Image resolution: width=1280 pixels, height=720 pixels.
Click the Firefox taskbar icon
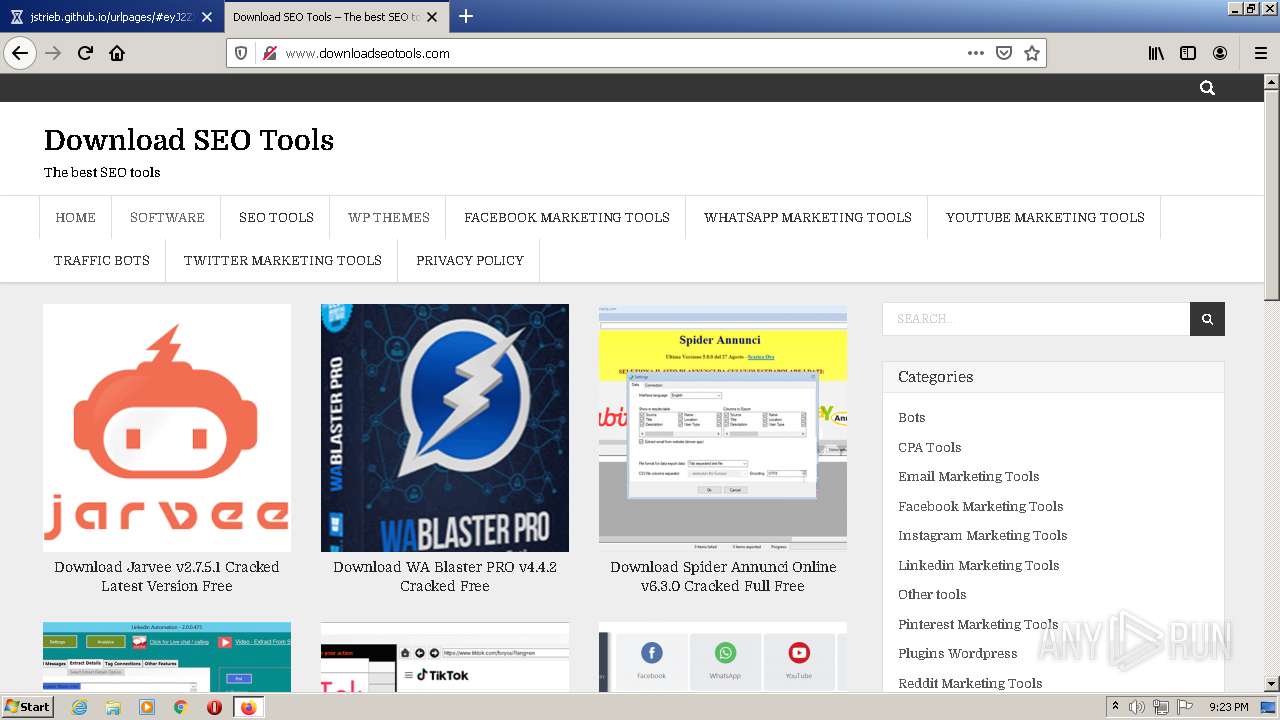pos(248,707)
